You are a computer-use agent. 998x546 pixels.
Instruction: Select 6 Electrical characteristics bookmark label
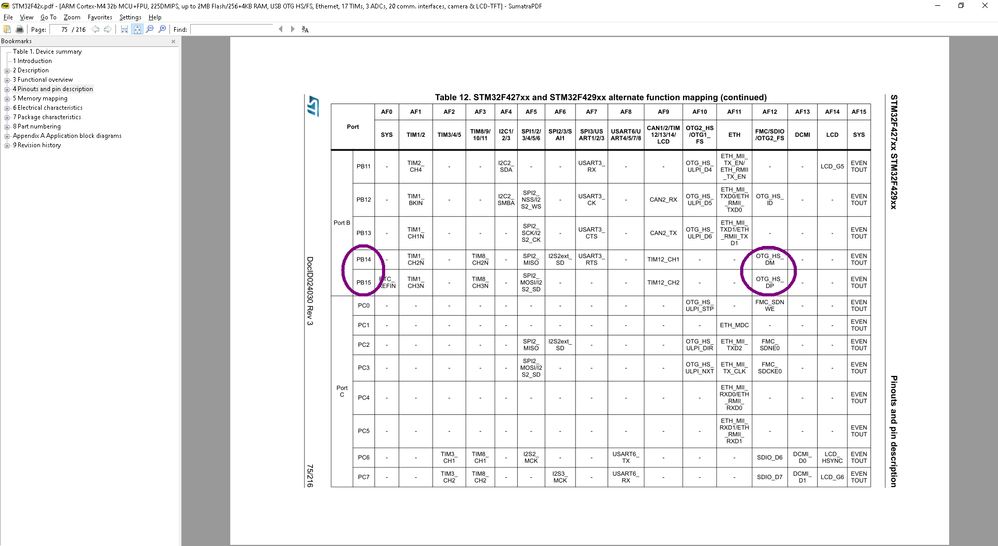click(47, 108)
